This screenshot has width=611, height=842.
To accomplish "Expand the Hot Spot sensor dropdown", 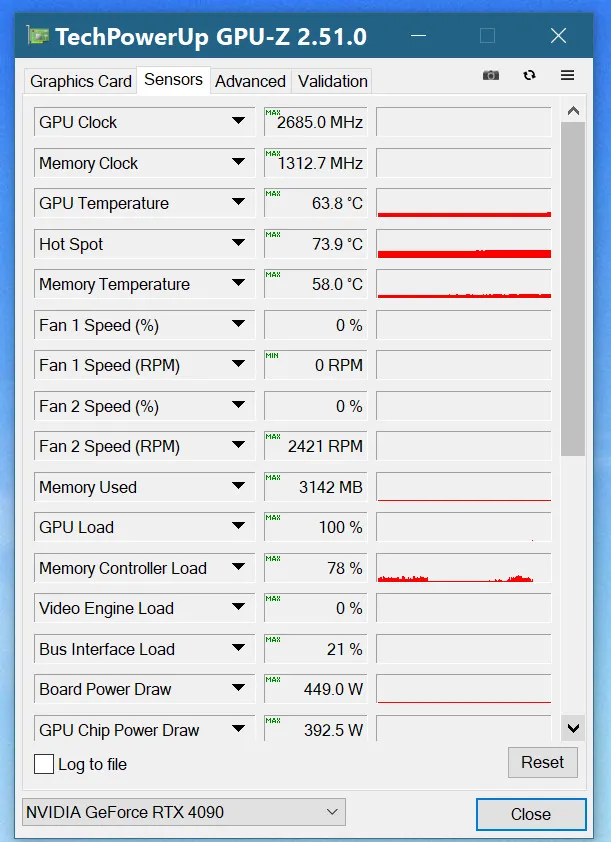I will coord(238,244).
